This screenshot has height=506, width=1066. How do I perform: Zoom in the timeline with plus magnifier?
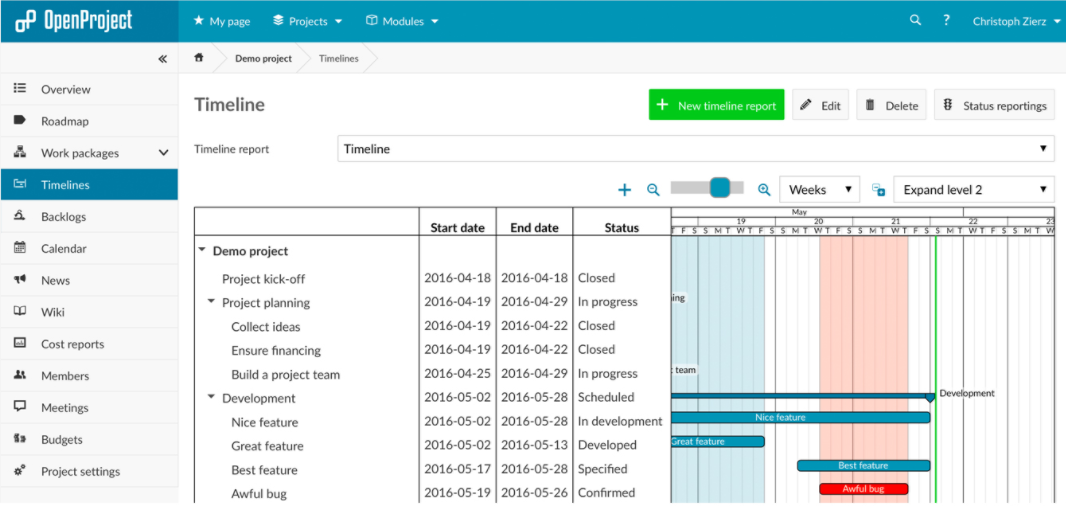coord(764,190)
